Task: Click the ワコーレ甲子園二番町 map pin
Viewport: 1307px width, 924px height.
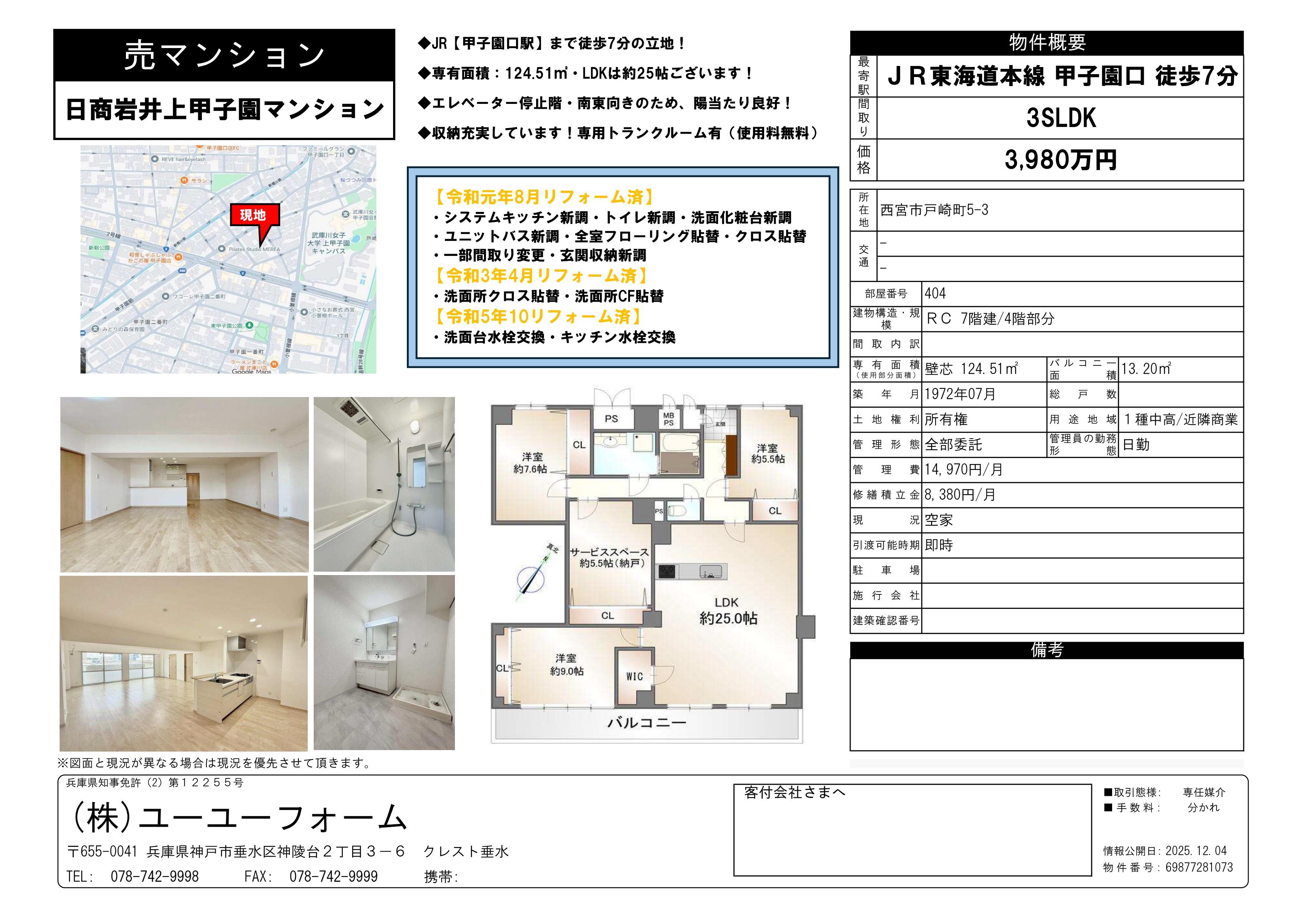Action: [x=166, y=296]
